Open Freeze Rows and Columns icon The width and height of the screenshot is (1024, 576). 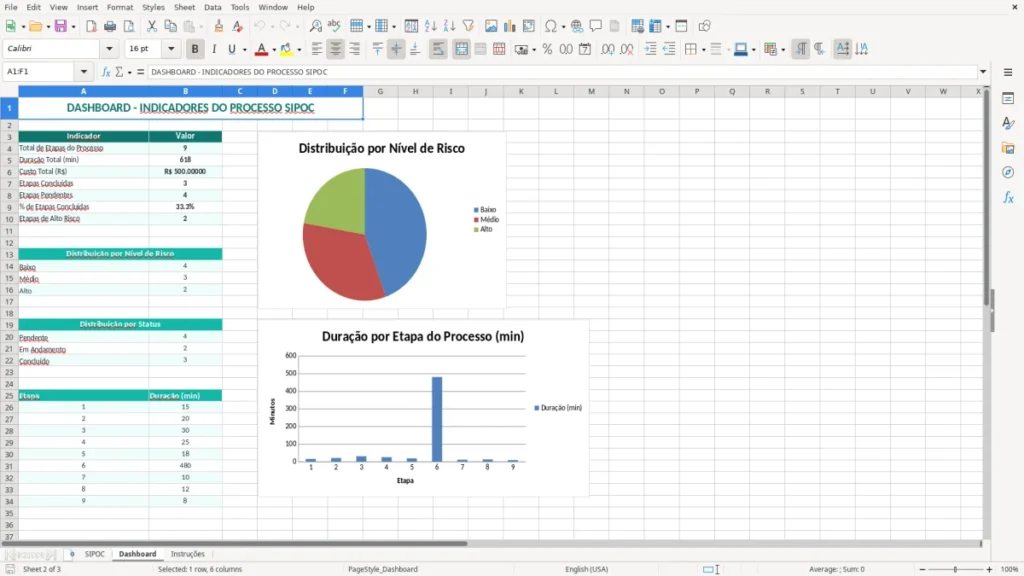point(656,26)
